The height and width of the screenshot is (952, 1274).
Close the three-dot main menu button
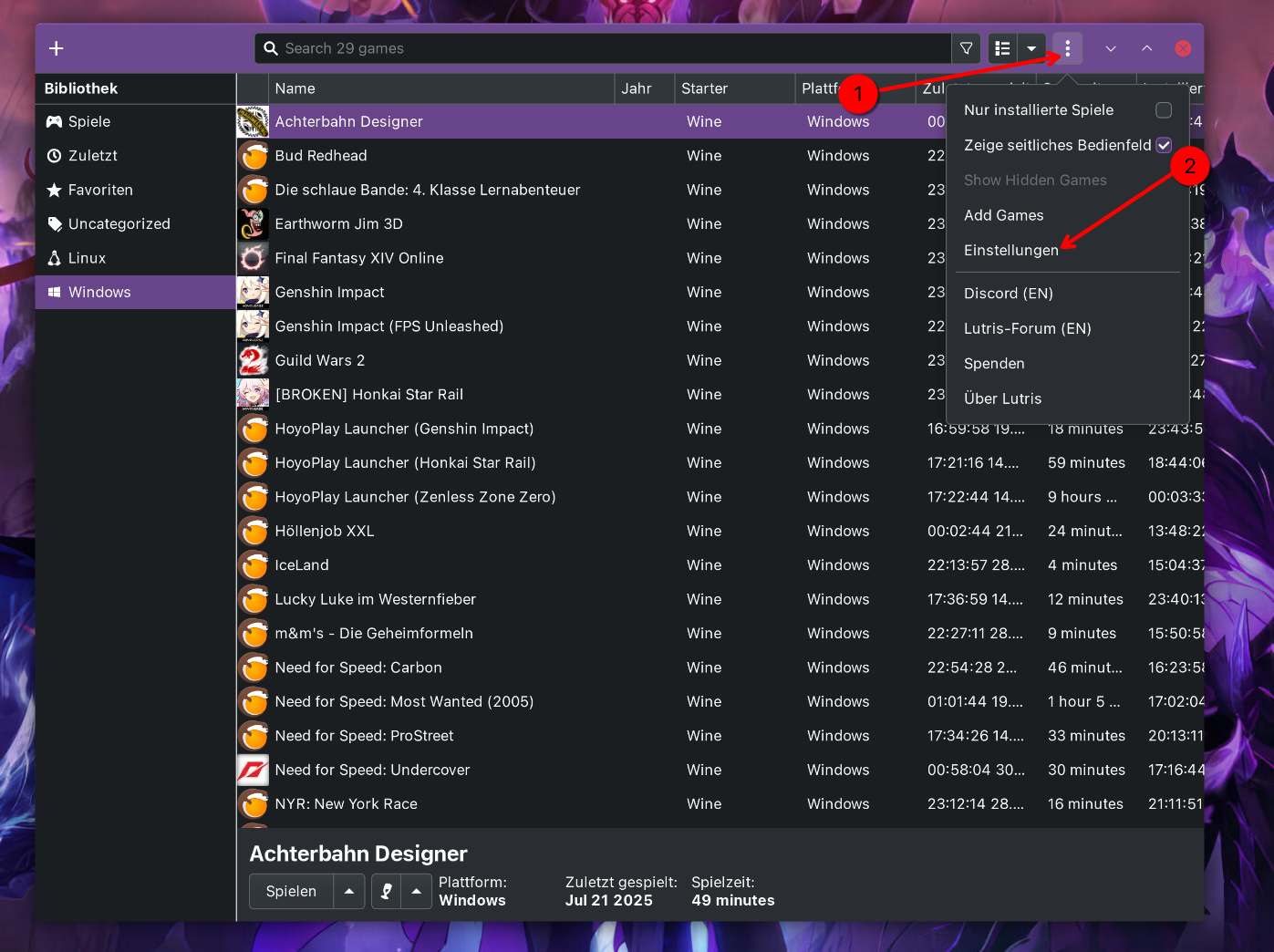click(x=1067, y=48)
